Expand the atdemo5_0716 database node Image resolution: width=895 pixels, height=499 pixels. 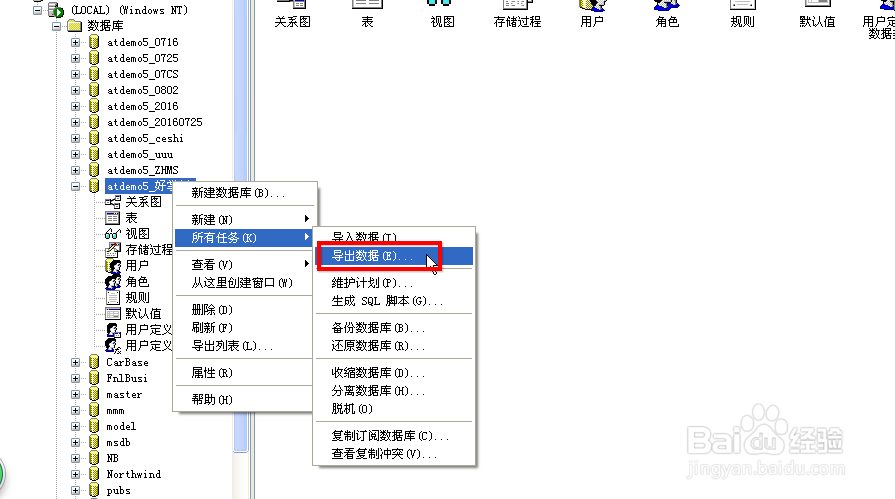[75, 42]
